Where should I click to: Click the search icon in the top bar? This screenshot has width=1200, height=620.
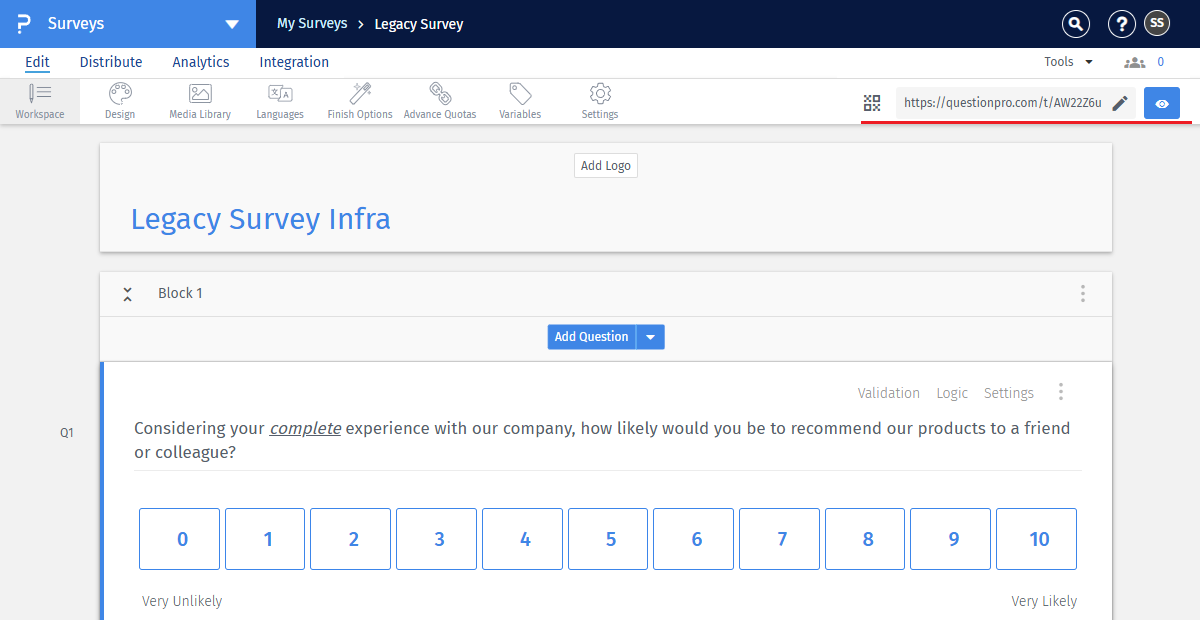(1075, 23)
